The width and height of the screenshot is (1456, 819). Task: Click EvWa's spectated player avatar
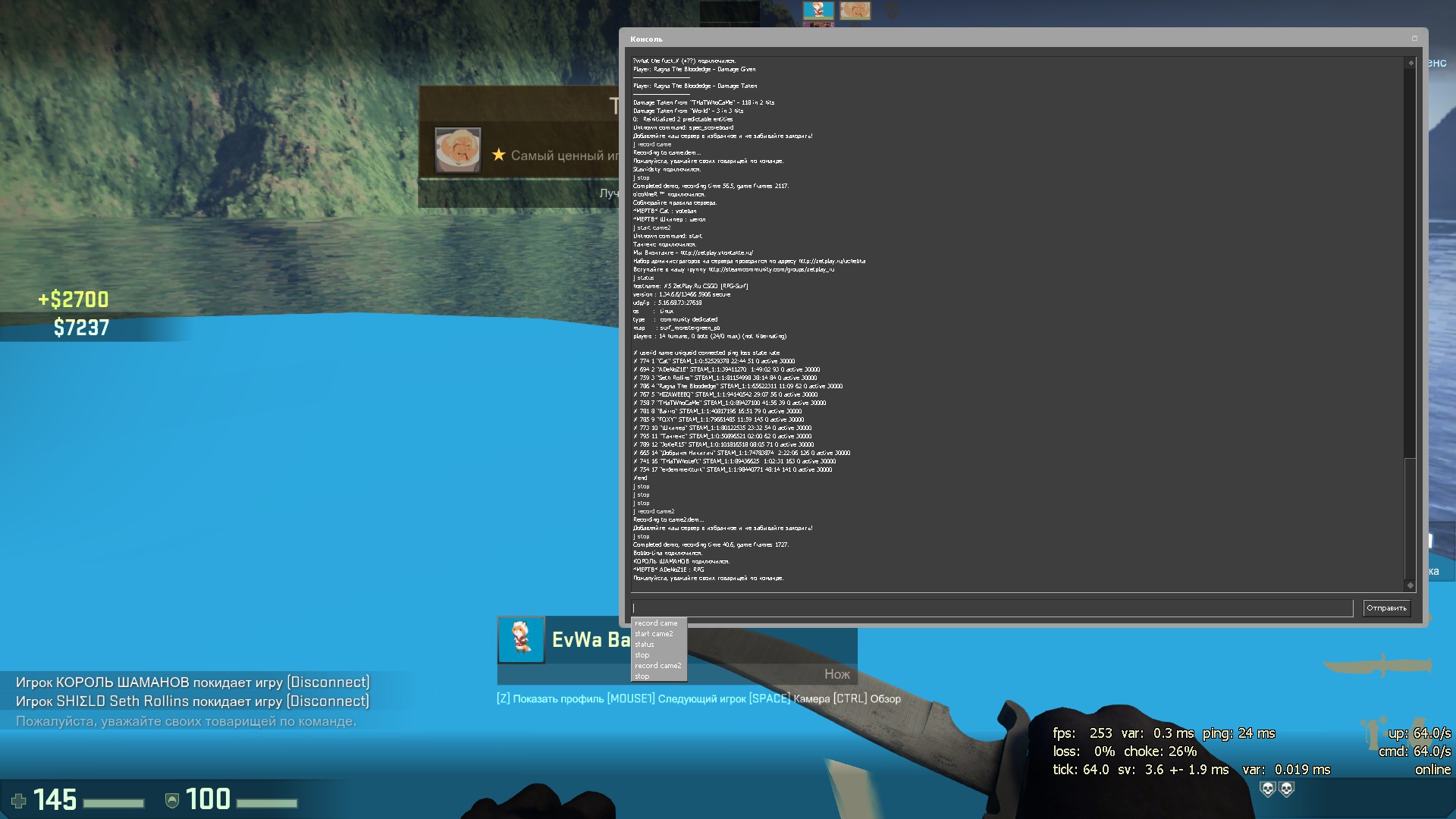click(521, 639)
